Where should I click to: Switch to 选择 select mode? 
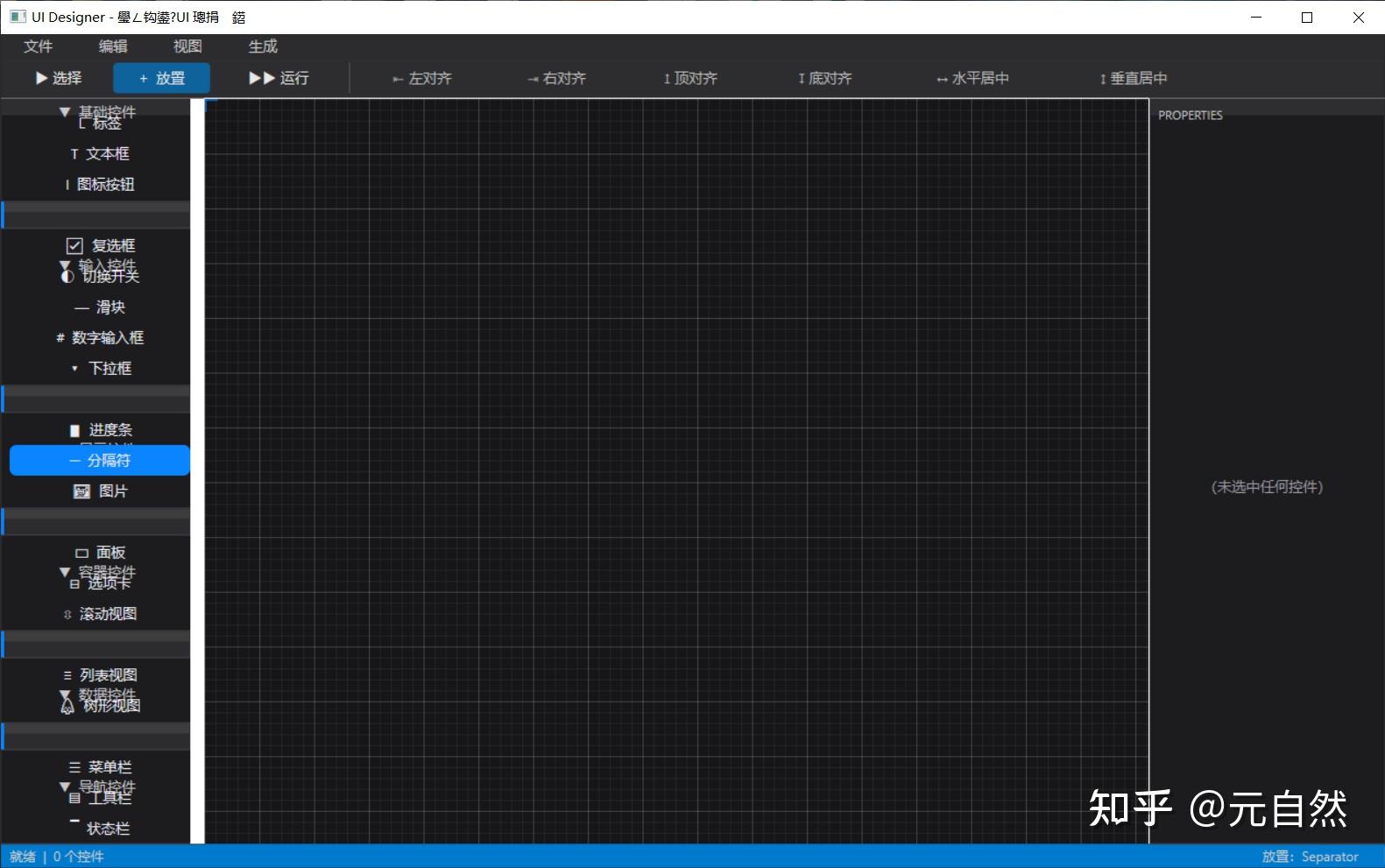[58, 78]
